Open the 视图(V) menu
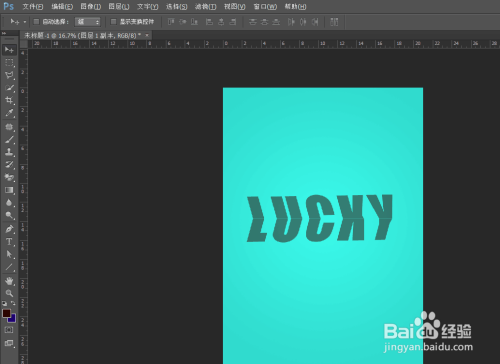This screenshot has height=364, width=500. click(x=235, y=7)
